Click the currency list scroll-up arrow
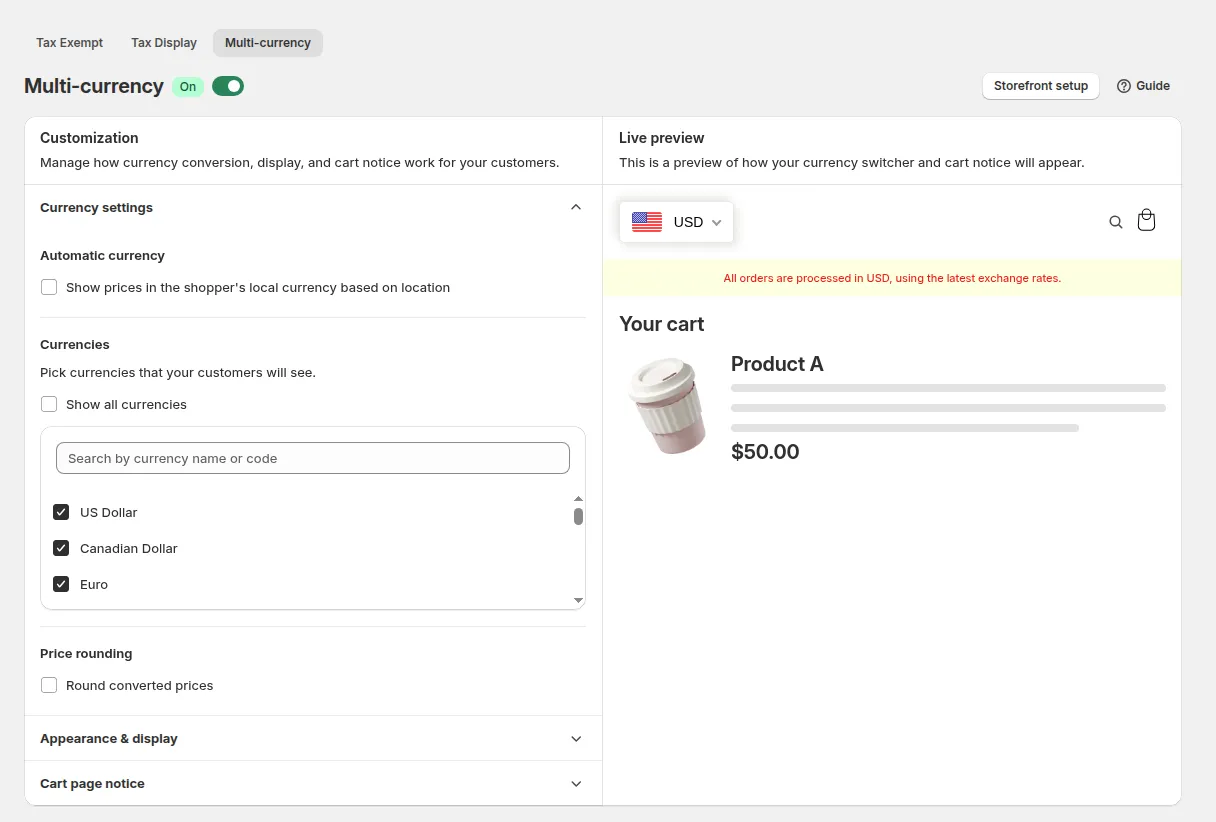The image size is (1216, 822). [578, 498]
